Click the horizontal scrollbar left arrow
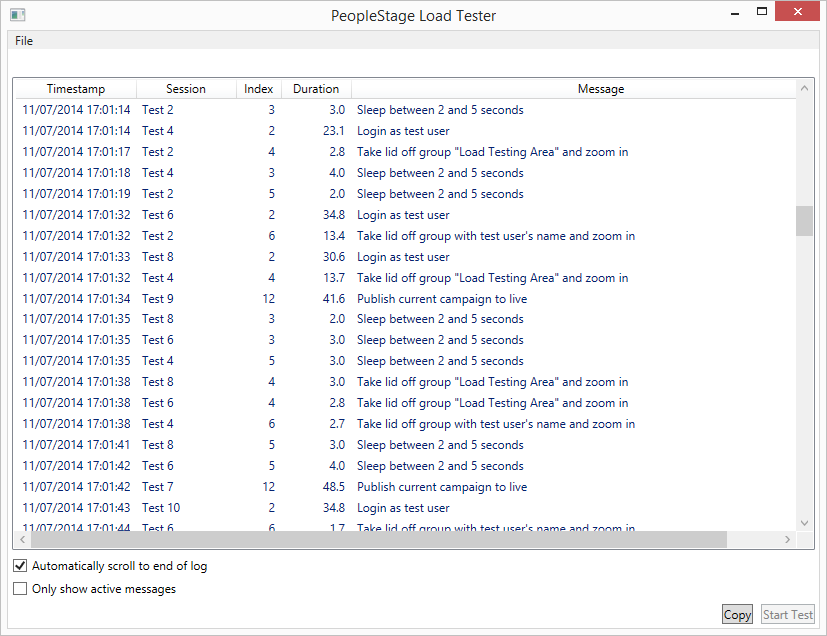 coord(22,540)
